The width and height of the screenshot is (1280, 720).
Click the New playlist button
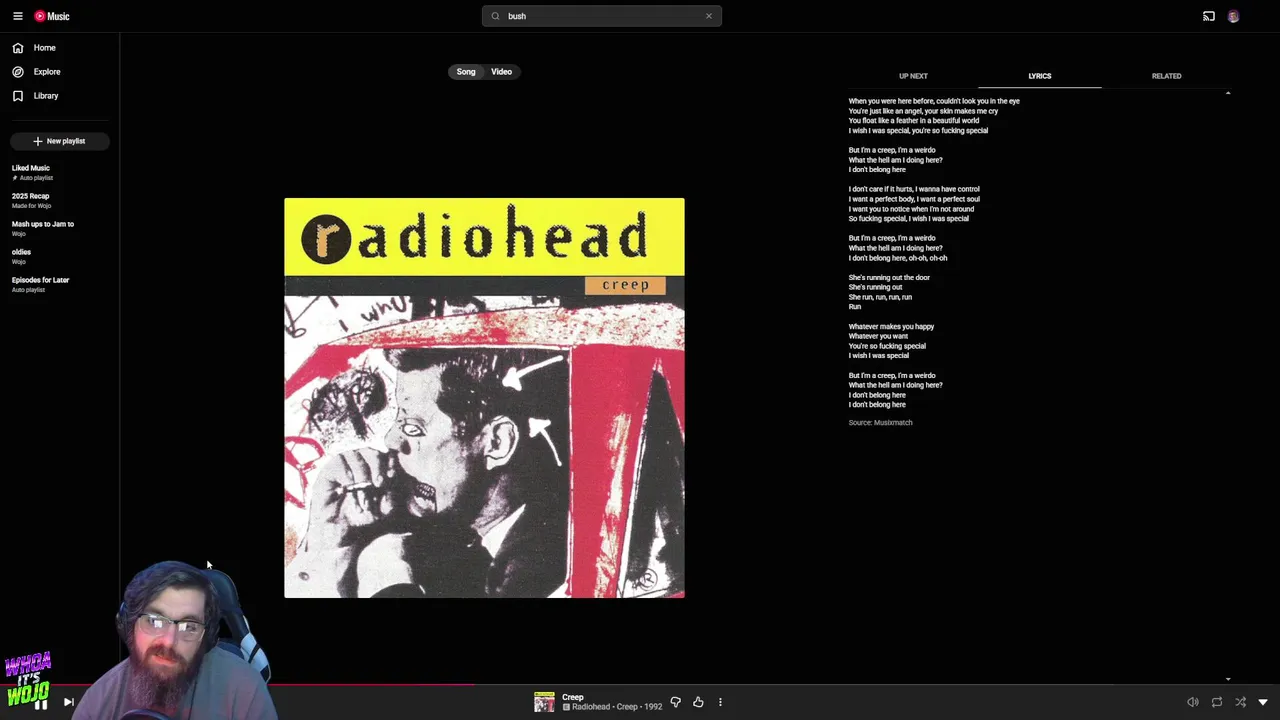60,141
